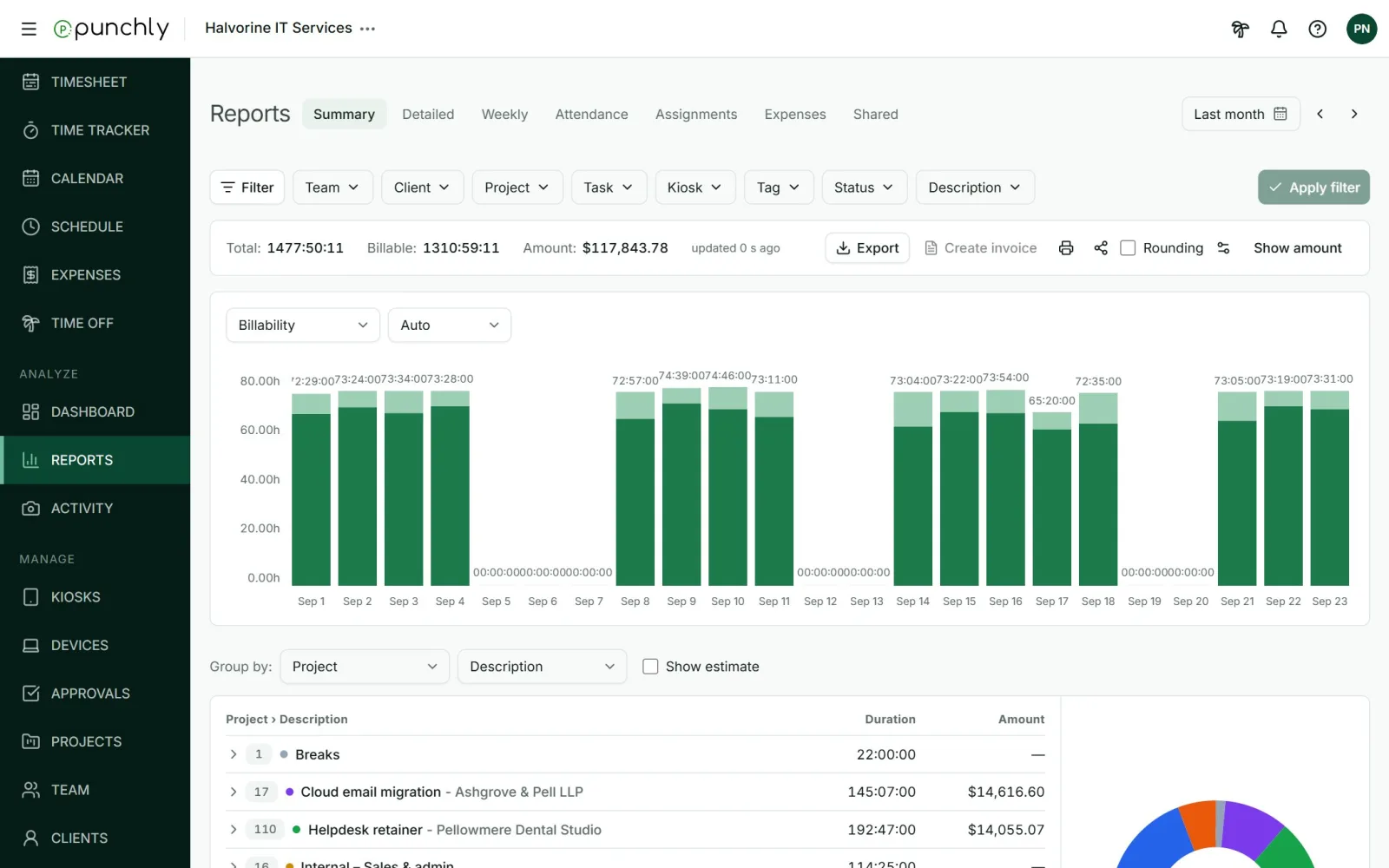Expand the Cloud email migration row
The width and height of the screenshot is (1389, 868).
(x=234, y=792)
